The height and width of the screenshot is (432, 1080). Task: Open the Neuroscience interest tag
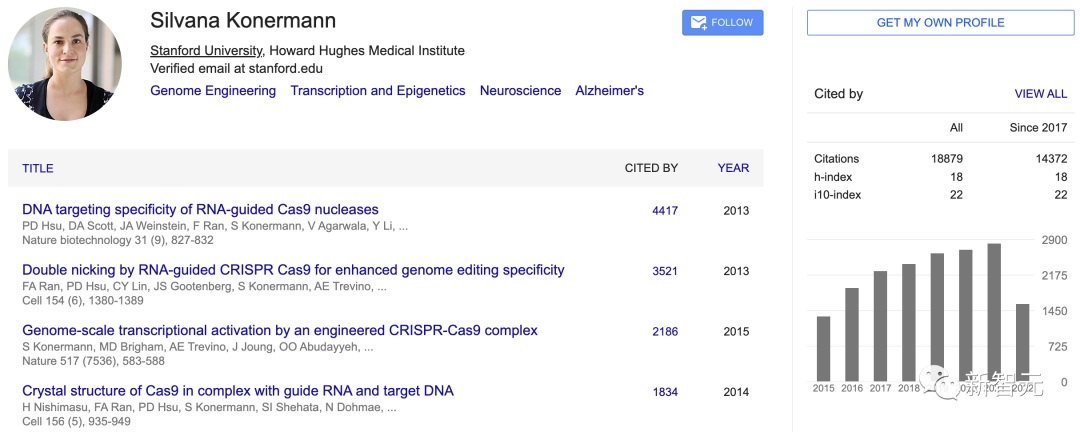tap(520, 91)
